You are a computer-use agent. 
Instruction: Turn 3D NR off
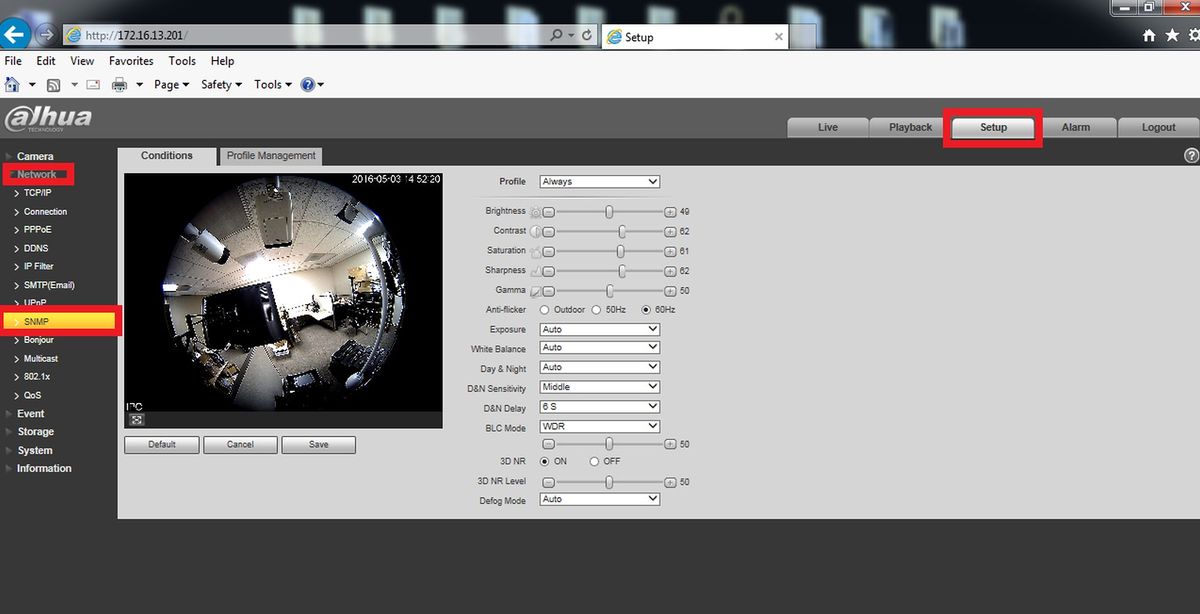click(594, 461)
